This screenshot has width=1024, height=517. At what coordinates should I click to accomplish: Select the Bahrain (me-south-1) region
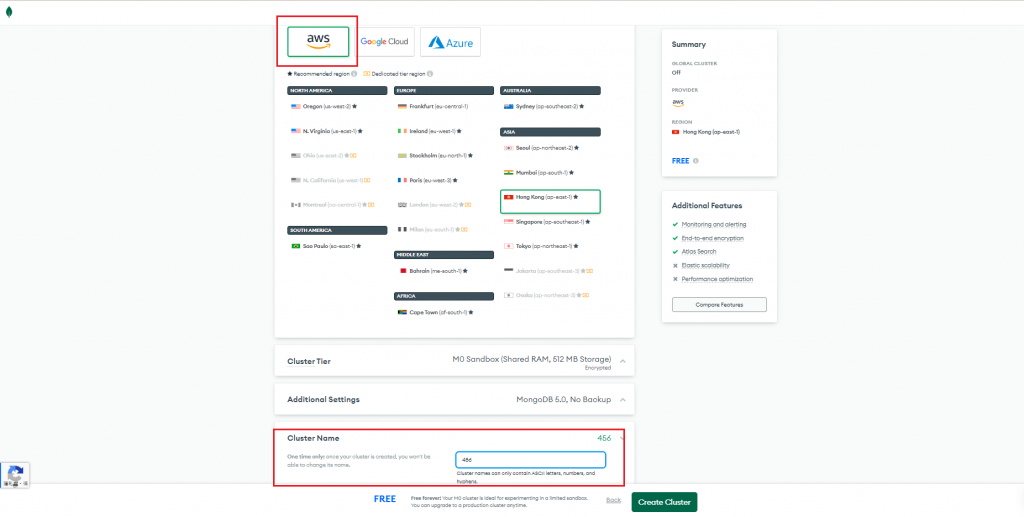click(433, 271)
